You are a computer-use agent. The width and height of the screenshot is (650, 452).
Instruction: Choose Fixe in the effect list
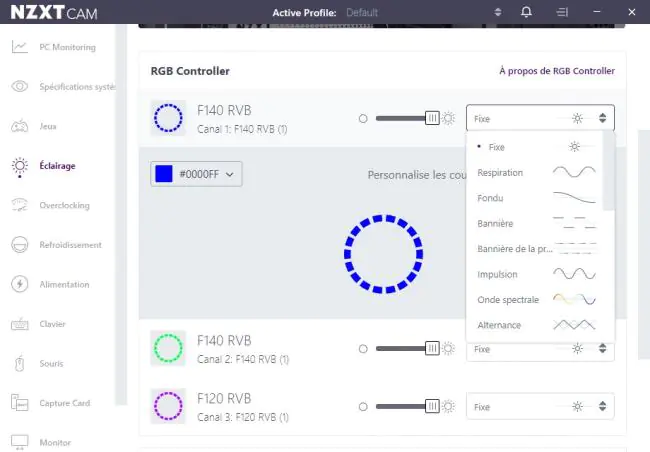click(536, 147)
